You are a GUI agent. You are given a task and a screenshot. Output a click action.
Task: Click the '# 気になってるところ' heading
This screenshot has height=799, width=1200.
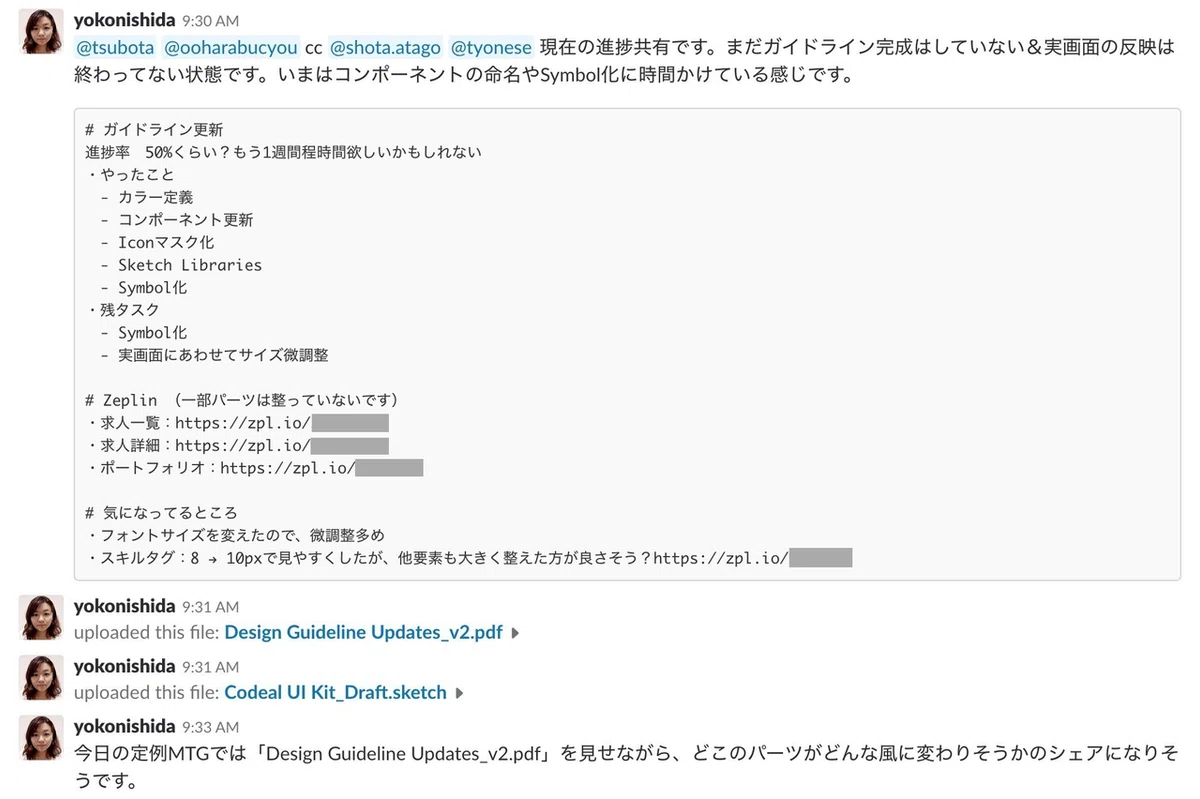pyautogui.click(x=162, y=513)
